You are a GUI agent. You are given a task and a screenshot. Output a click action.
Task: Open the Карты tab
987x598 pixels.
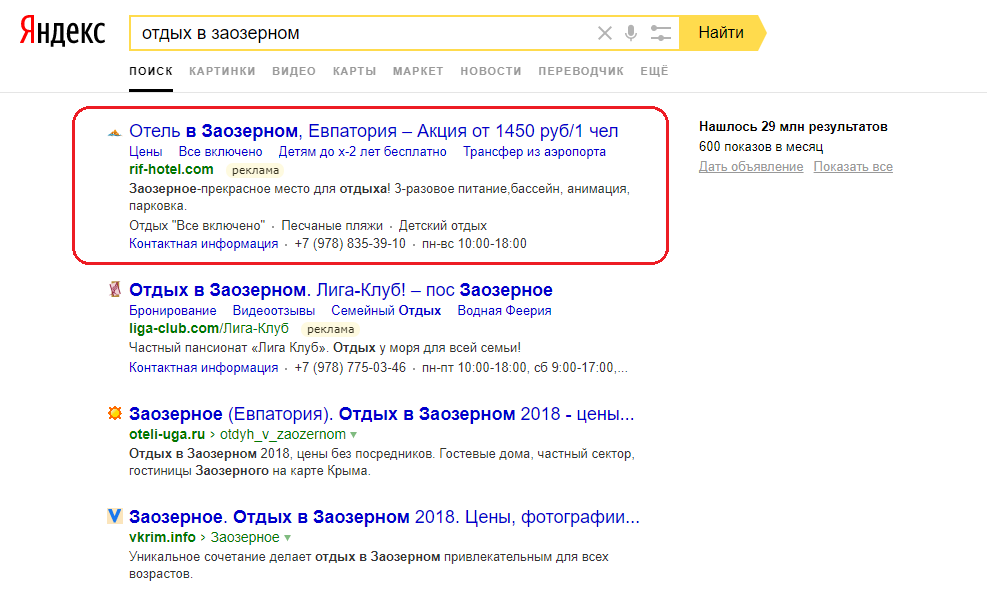pos(354,71)
